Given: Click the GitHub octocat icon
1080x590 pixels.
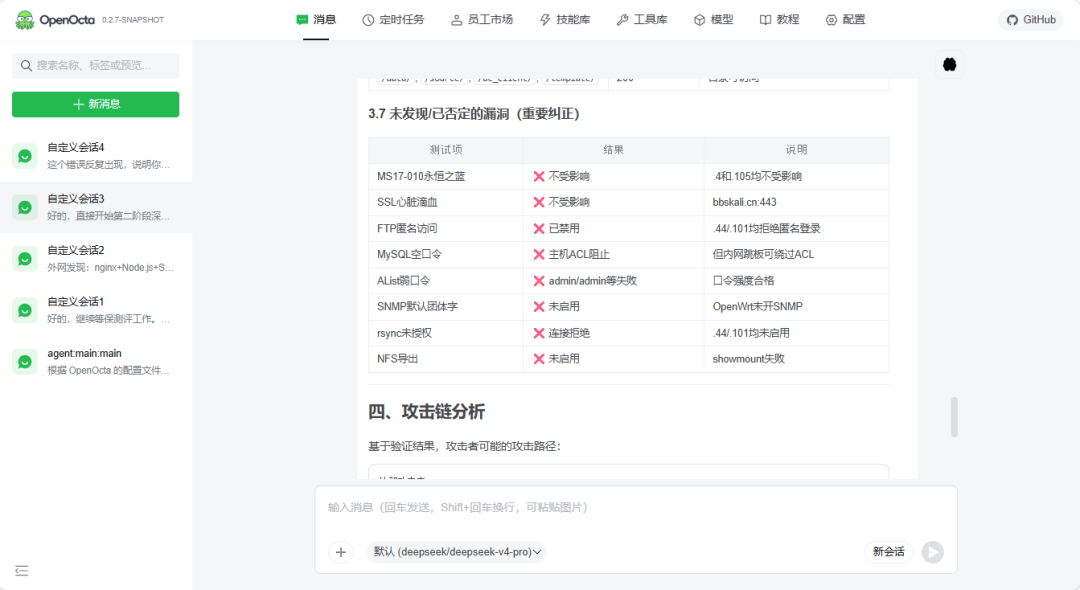Looking at the screenshot, I should (1012, 20).
